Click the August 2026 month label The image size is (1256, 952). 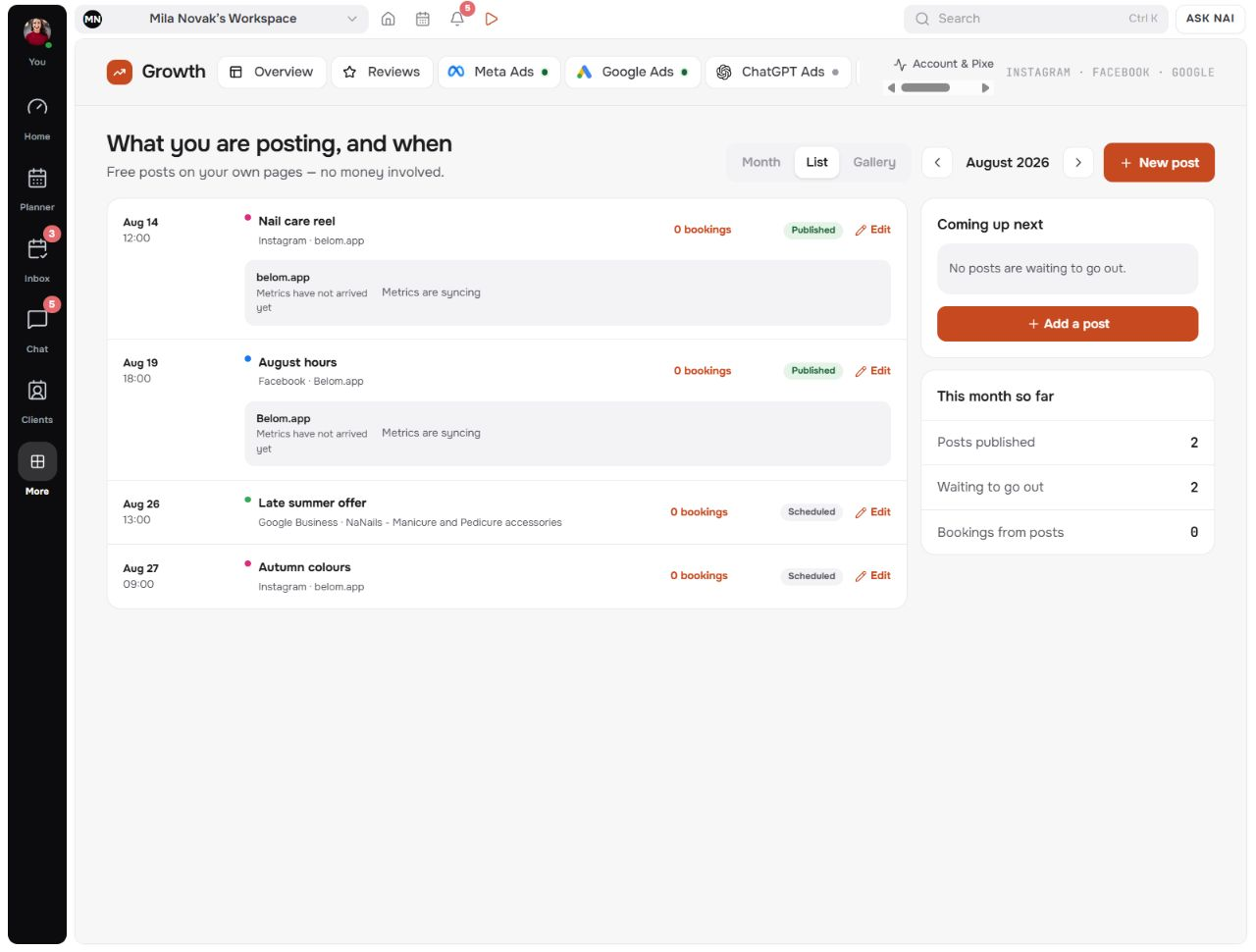[x=1008, y=163]
